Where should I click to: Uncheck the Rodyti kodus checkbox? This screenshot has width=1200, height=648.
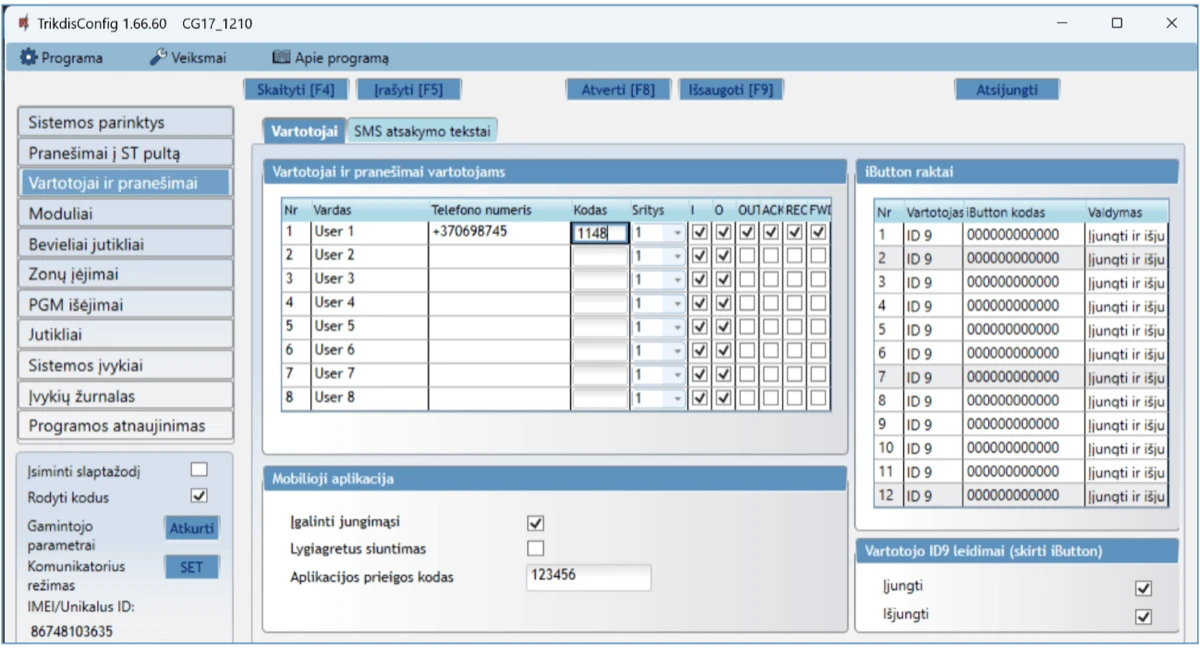click(x=199, y=495)
